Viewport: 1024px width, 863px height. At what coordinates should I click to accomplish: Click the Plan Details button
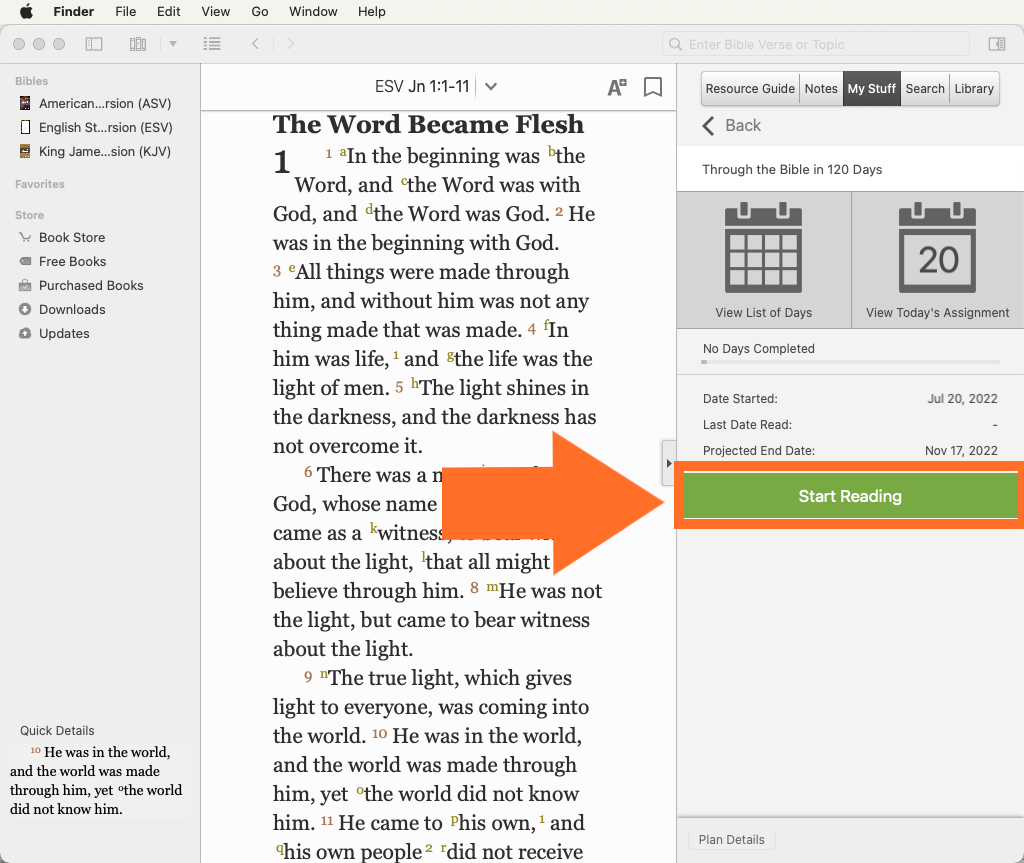(732, 840)
